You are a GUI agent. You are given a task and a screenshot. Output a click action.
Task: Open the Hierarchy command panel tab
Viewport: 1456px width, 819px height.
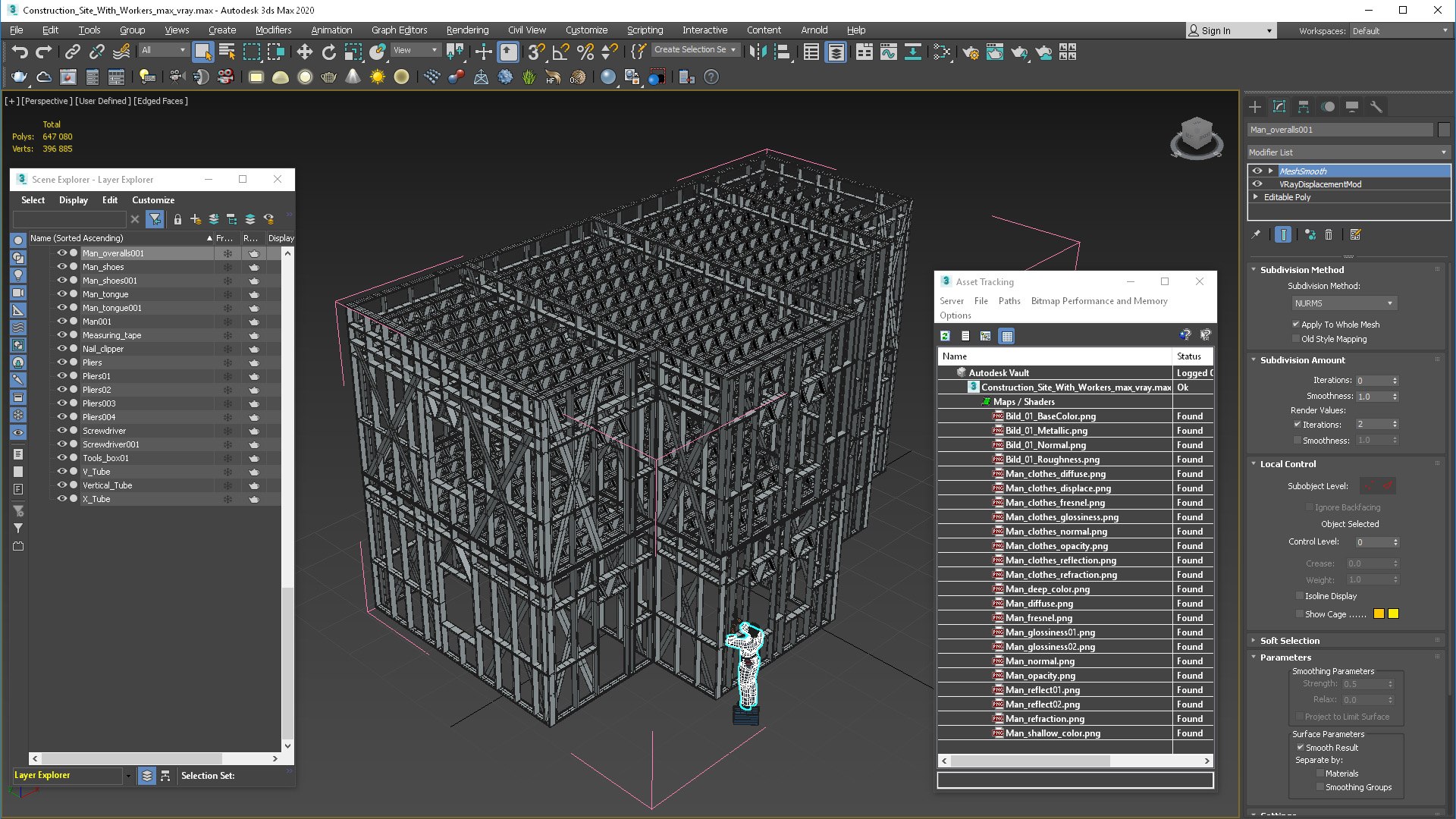pos(1304,107)
